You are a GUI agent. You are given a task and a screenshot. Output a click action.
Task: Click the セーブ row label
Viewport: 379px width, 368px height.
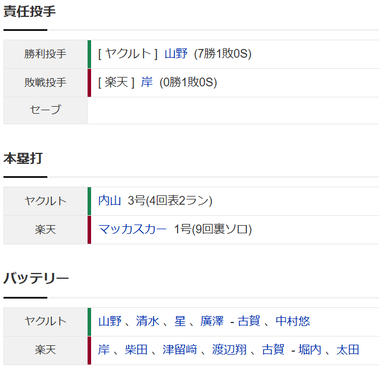point(45,110)
